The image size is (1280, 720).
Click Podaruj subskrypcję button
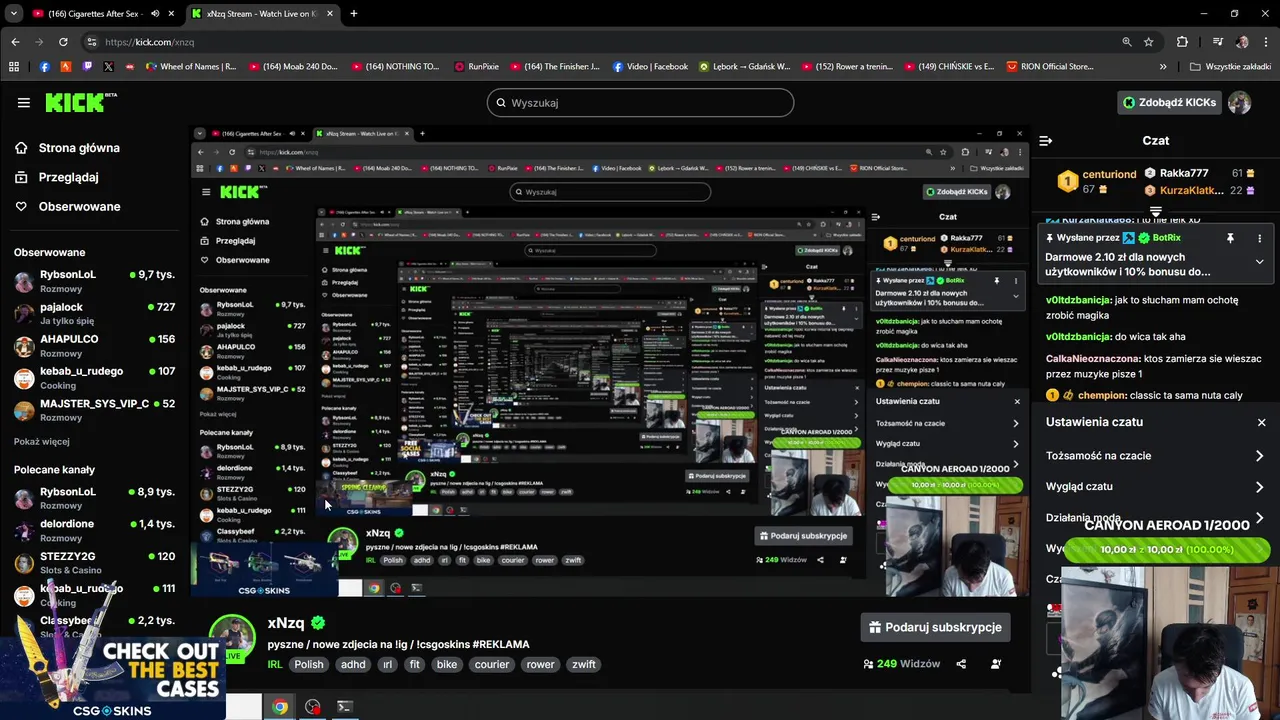(935, 627)
